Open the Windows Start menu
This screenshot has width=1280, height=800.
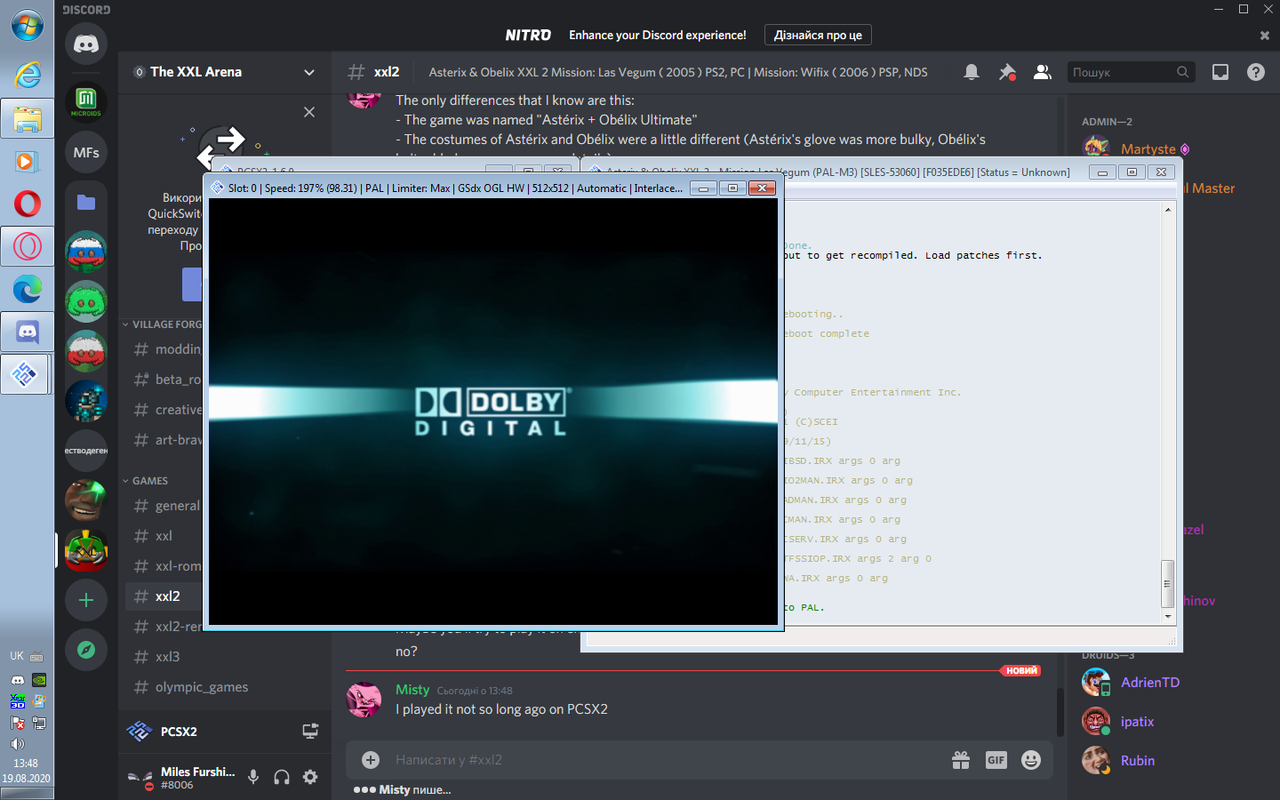click(27, 25)
